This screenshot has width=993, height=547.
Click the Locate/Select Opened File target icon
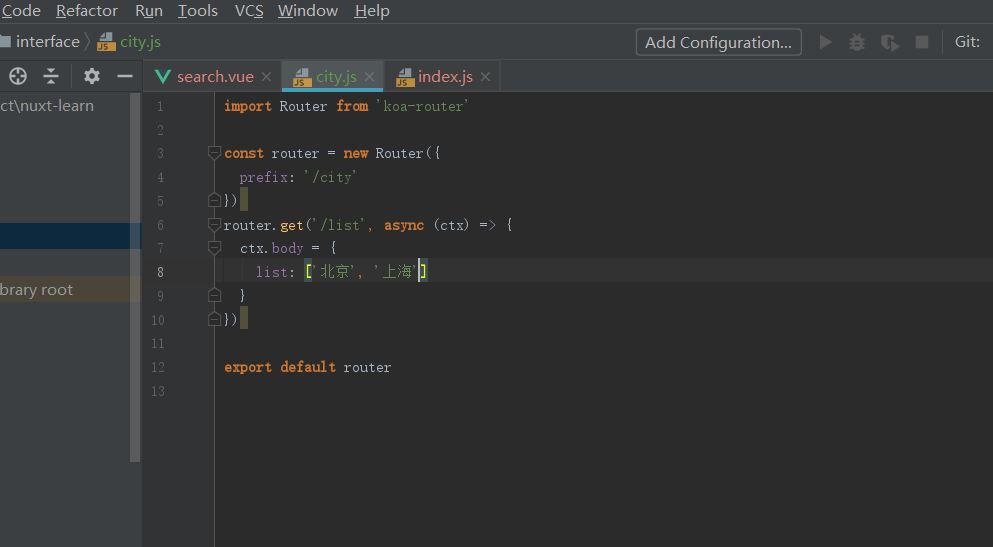18,76
